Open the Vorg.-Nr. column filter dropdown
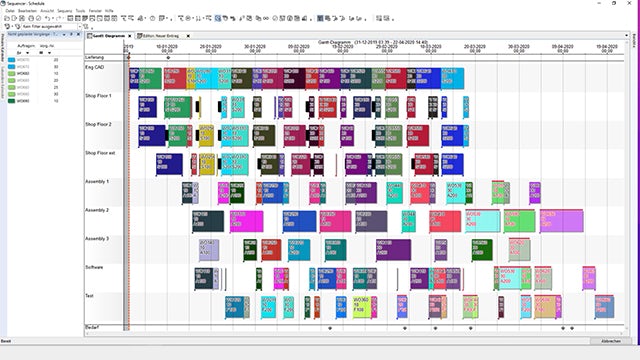Screen dimensions: 640x360 tap(49, 53)
